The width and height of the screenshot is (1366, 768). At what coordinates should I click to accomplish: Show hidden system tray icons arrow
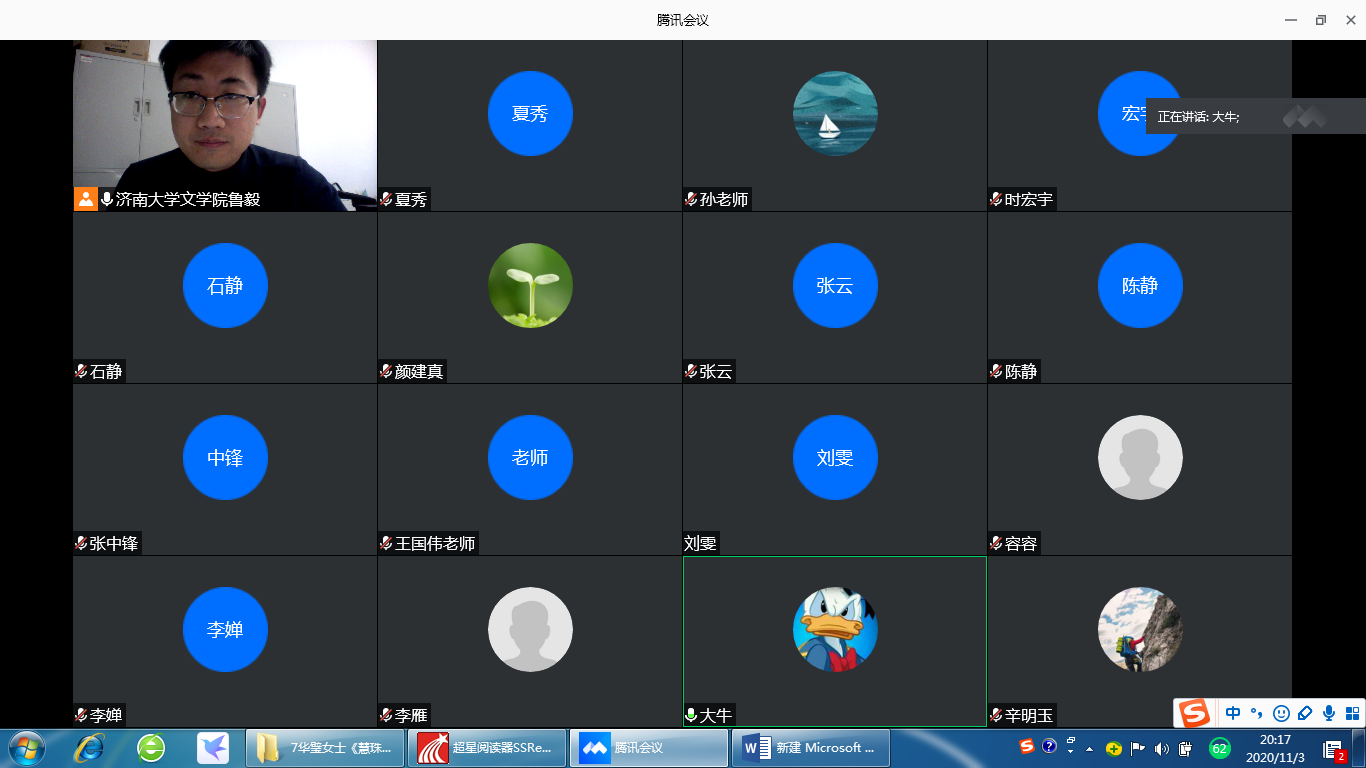pyautogui.click(x=1090, y=748)
